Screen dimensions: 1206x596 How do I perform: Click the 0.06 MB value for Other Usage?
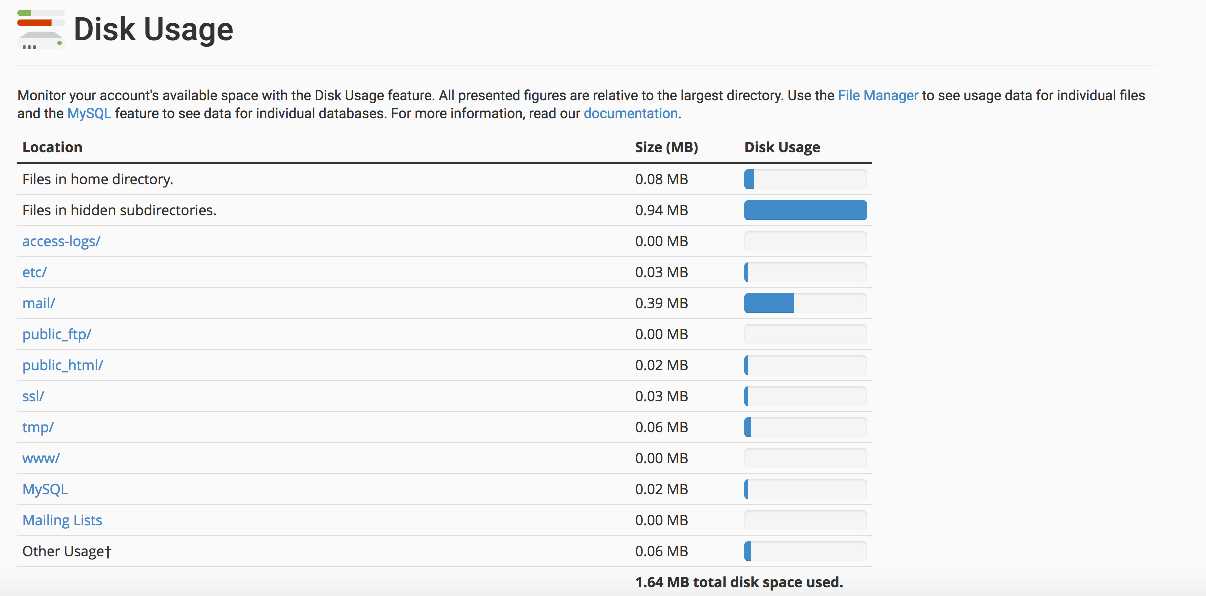[661, 551]
